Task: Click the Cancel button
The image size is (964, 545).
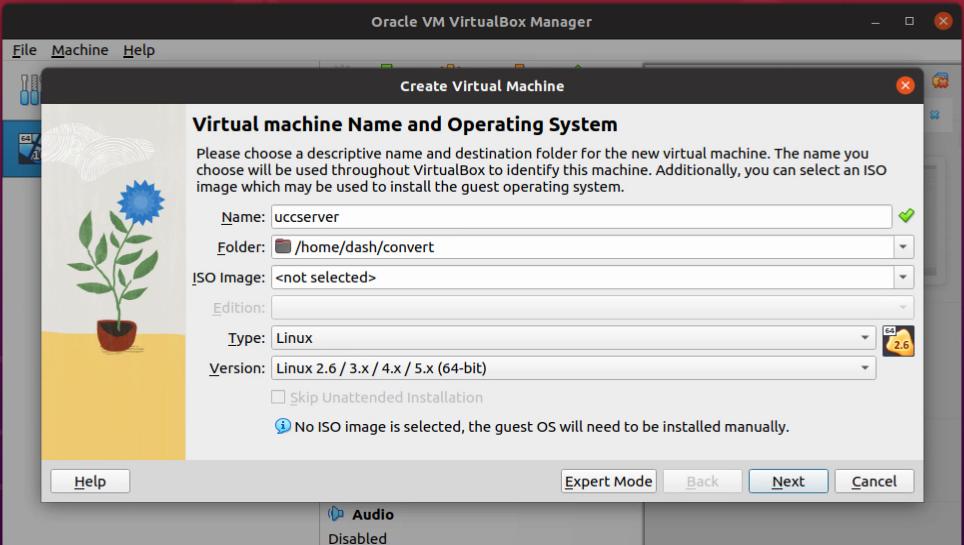Action: point(873,481)
